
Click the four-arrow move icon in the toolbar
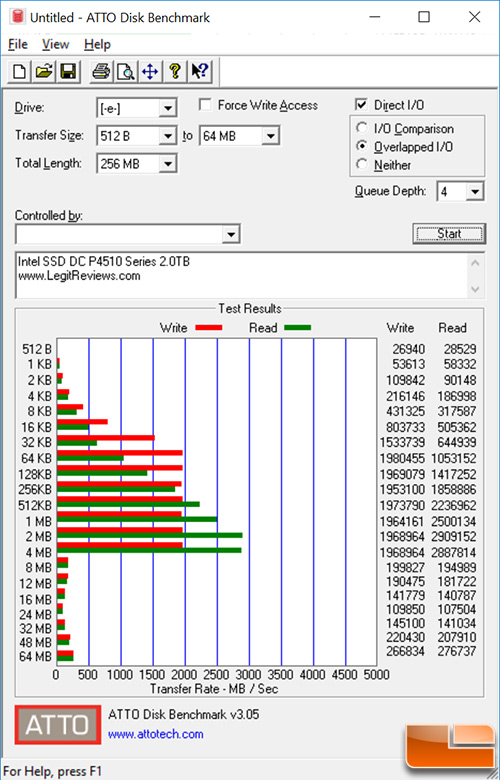[x=150, y=72]
